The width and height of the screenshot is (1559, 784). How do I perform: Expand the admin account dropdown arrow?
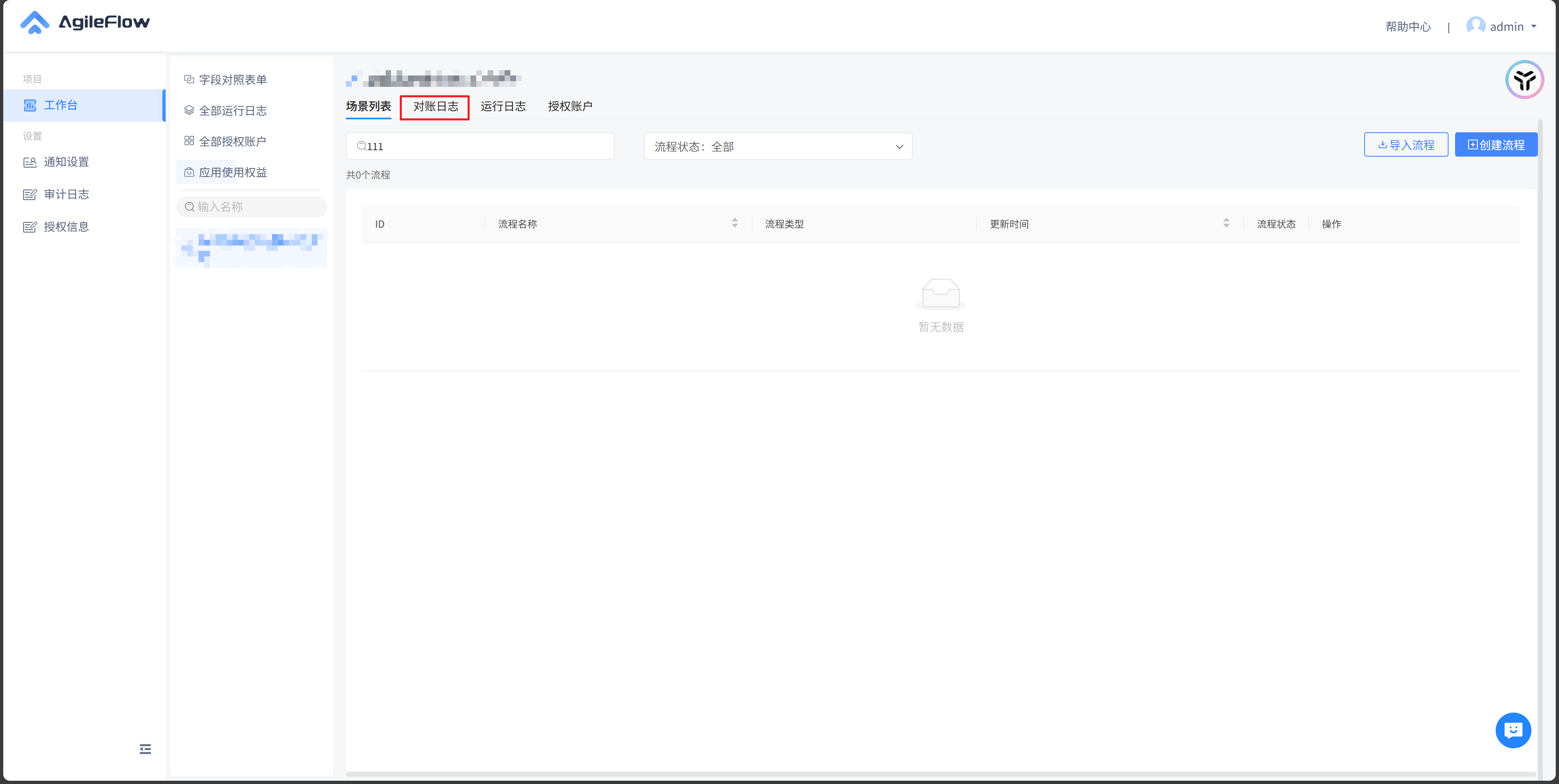coord(1533,27)
